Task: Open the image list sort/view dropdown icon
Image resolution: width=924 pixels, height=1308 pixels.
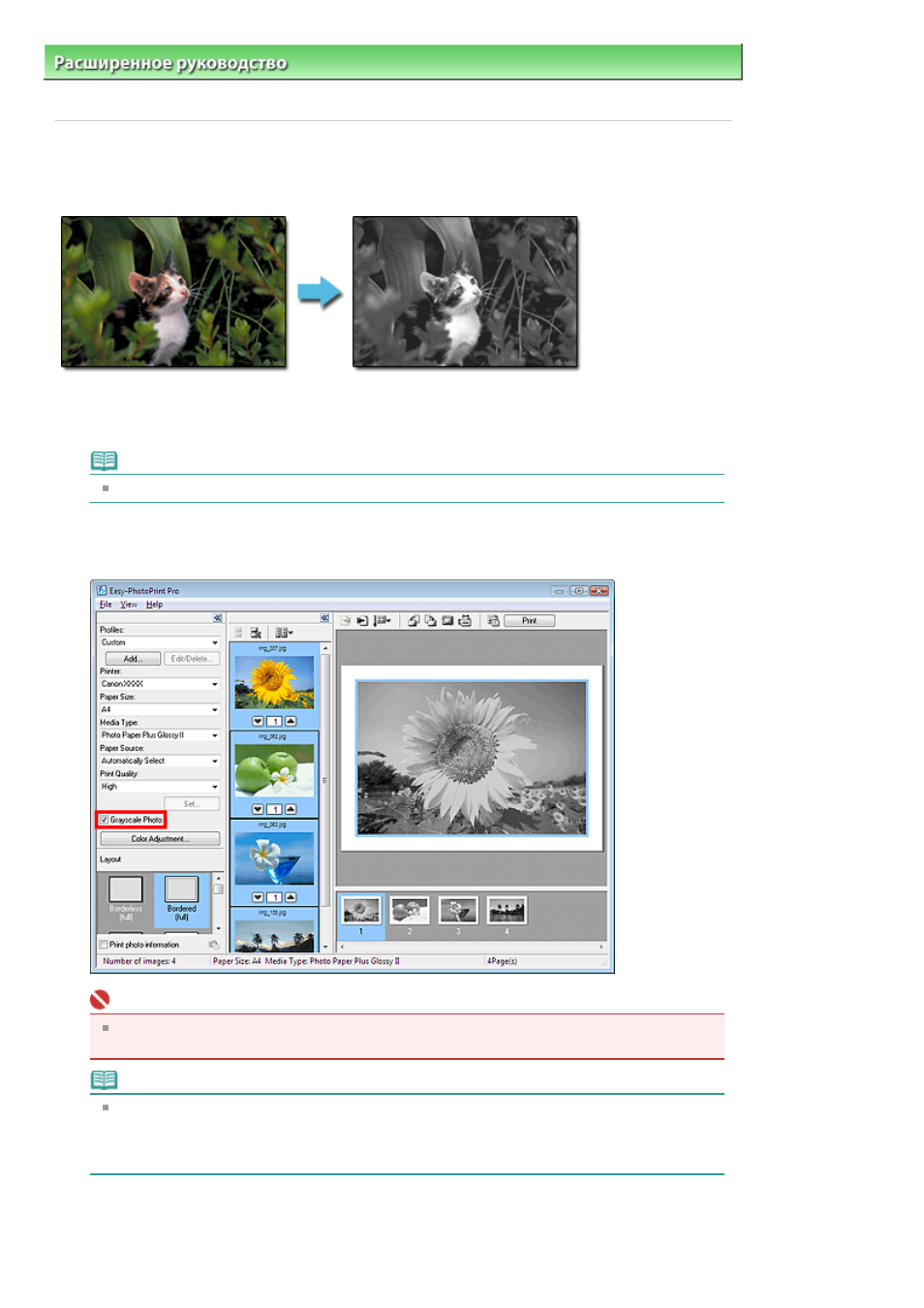Action: [284, 633]
